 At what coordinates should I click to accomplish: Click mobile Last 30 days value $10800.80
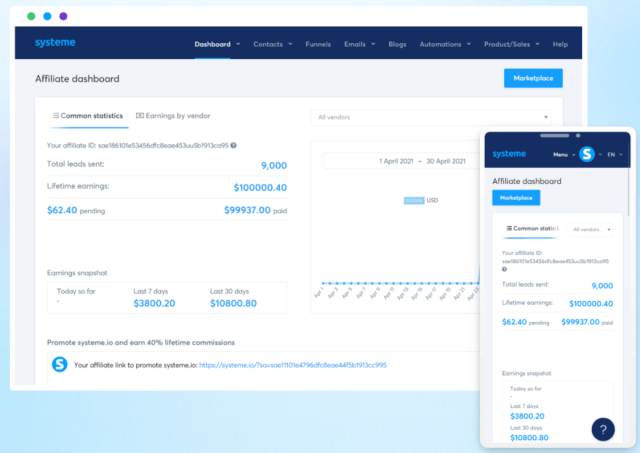click(529, 438)
